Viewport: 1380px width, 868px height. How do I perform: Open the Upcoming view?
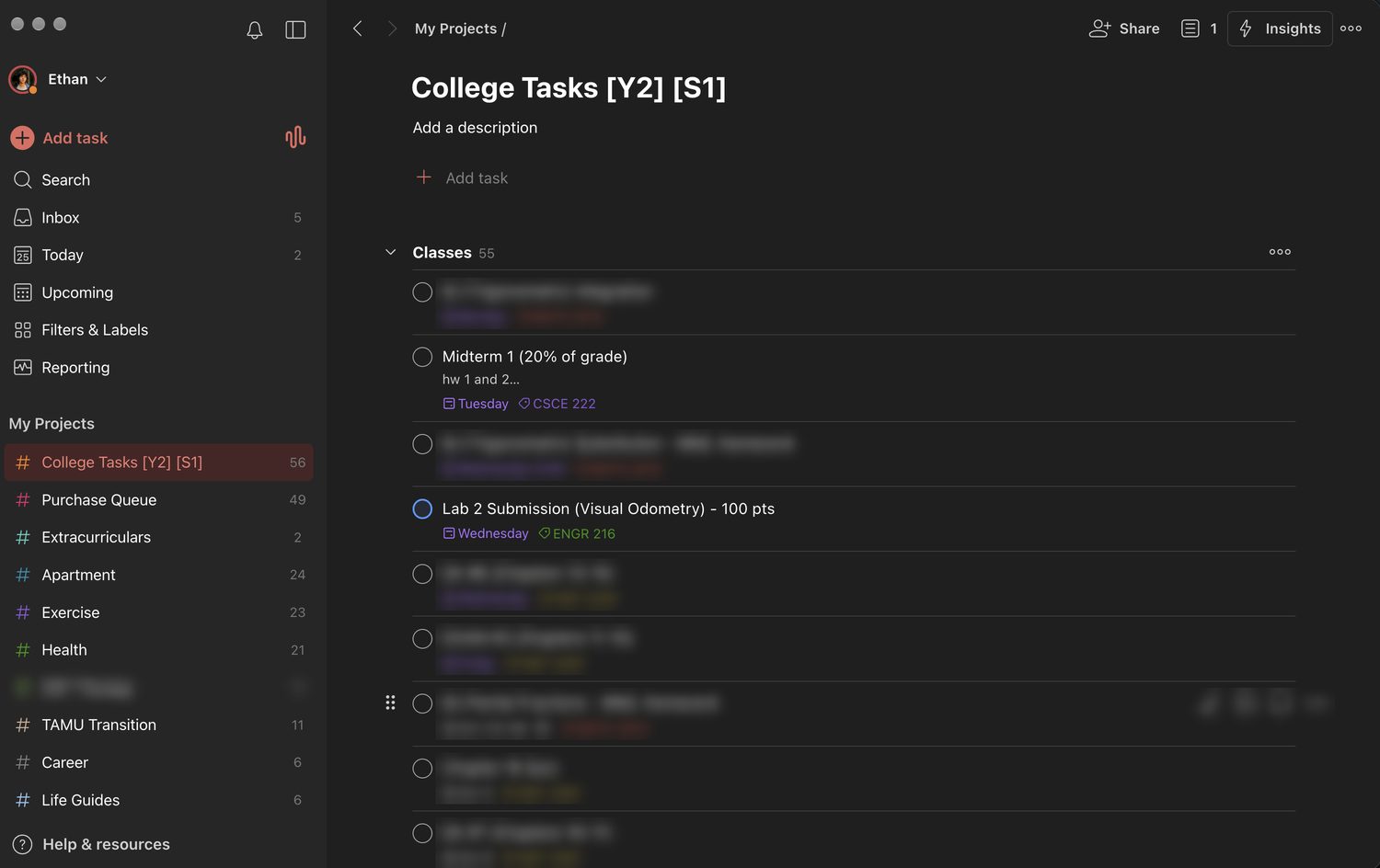[x=158, y=292]
